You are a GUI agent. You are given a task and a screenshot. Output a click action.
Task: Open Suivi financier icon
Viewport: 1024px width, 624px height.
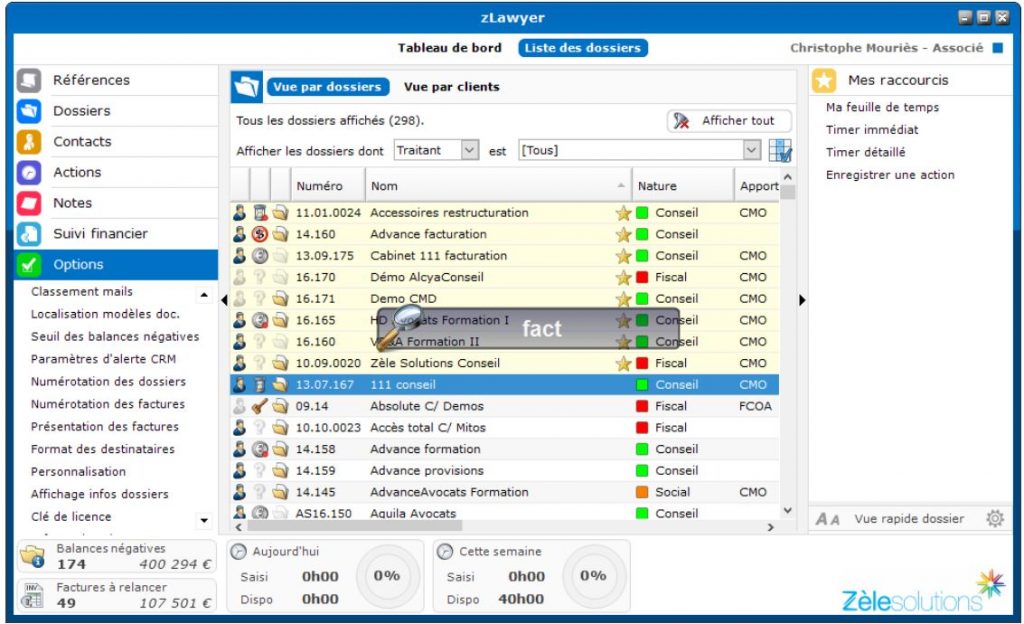click(x=29, y=235)
